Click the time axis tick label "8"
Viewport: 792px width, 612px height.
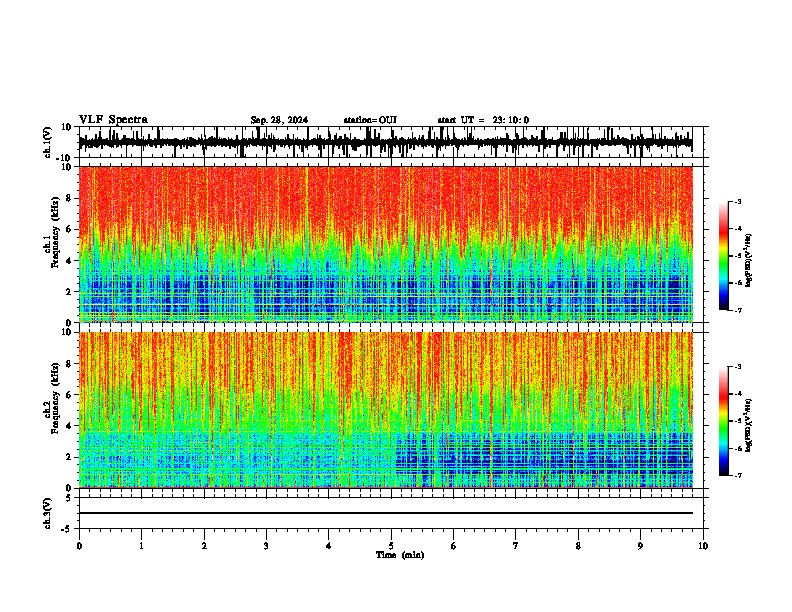click(578, 546)
